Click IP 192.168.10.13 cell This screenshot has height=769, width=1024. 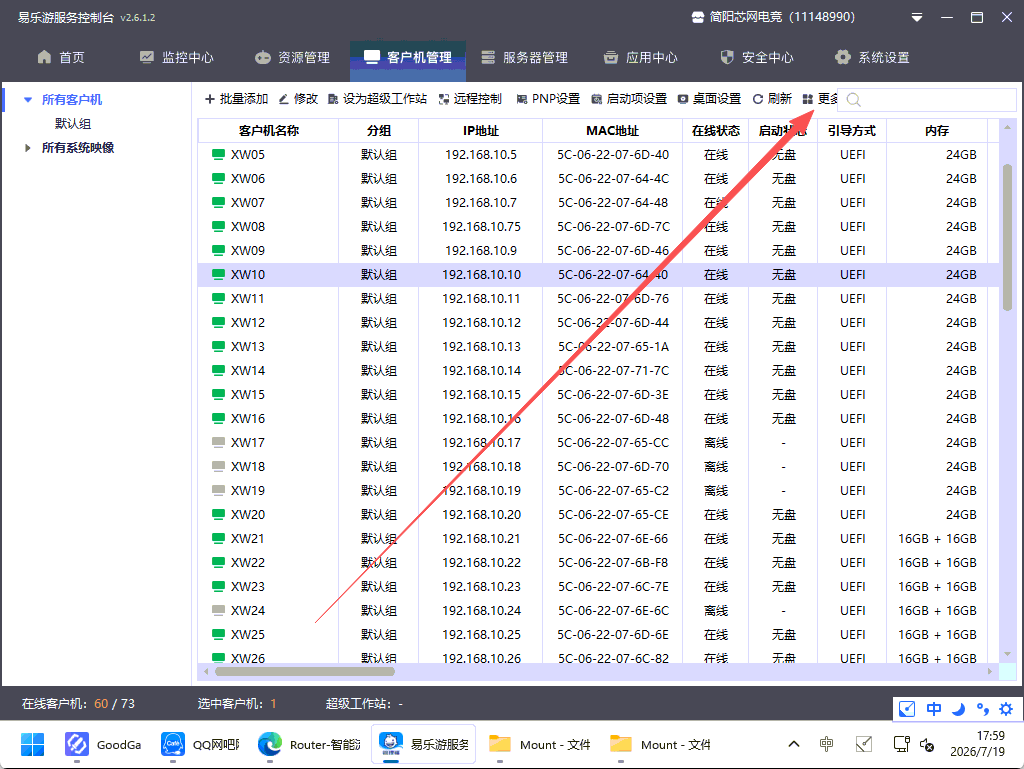(x=481, y=347)
